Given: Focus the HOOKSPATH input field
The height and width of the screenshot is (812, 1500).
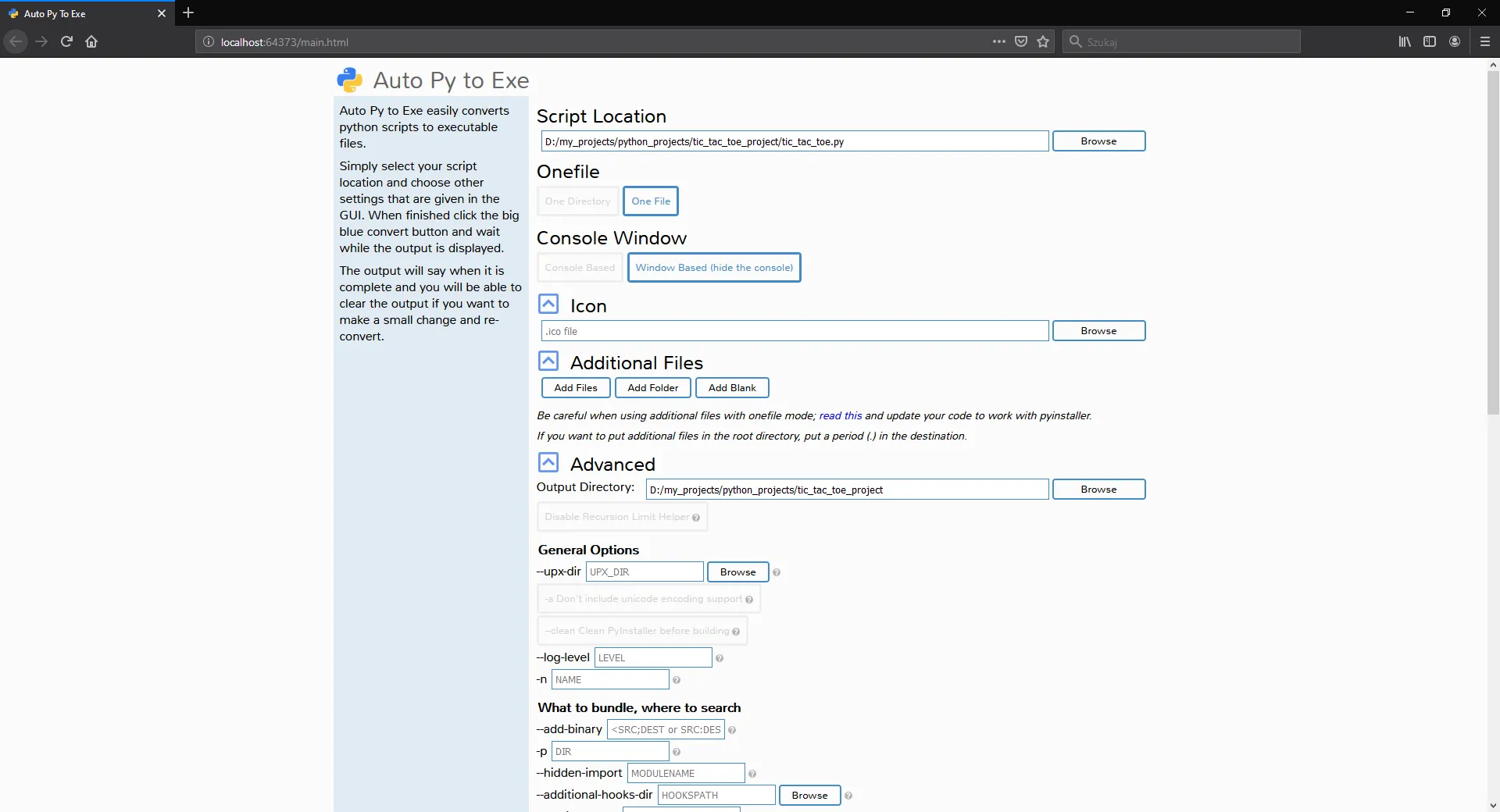Looking at the screenshot, I should coord(716,796).
